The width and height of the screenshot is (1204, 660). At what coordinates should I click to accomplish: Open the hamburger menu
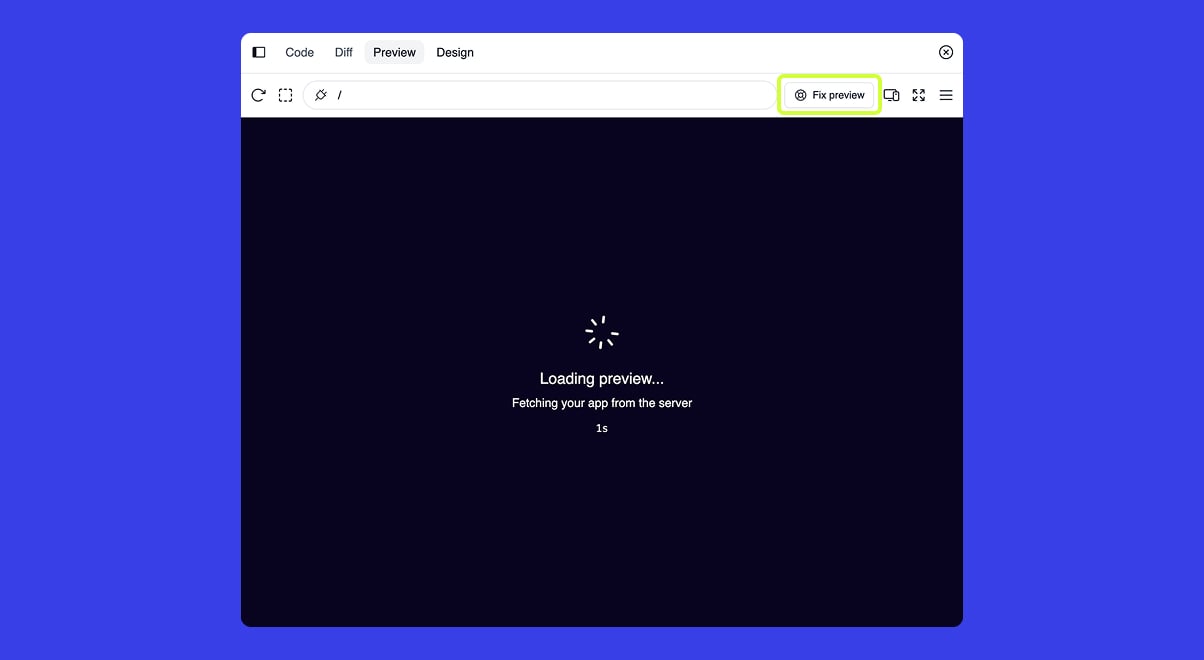pos(946,95)
